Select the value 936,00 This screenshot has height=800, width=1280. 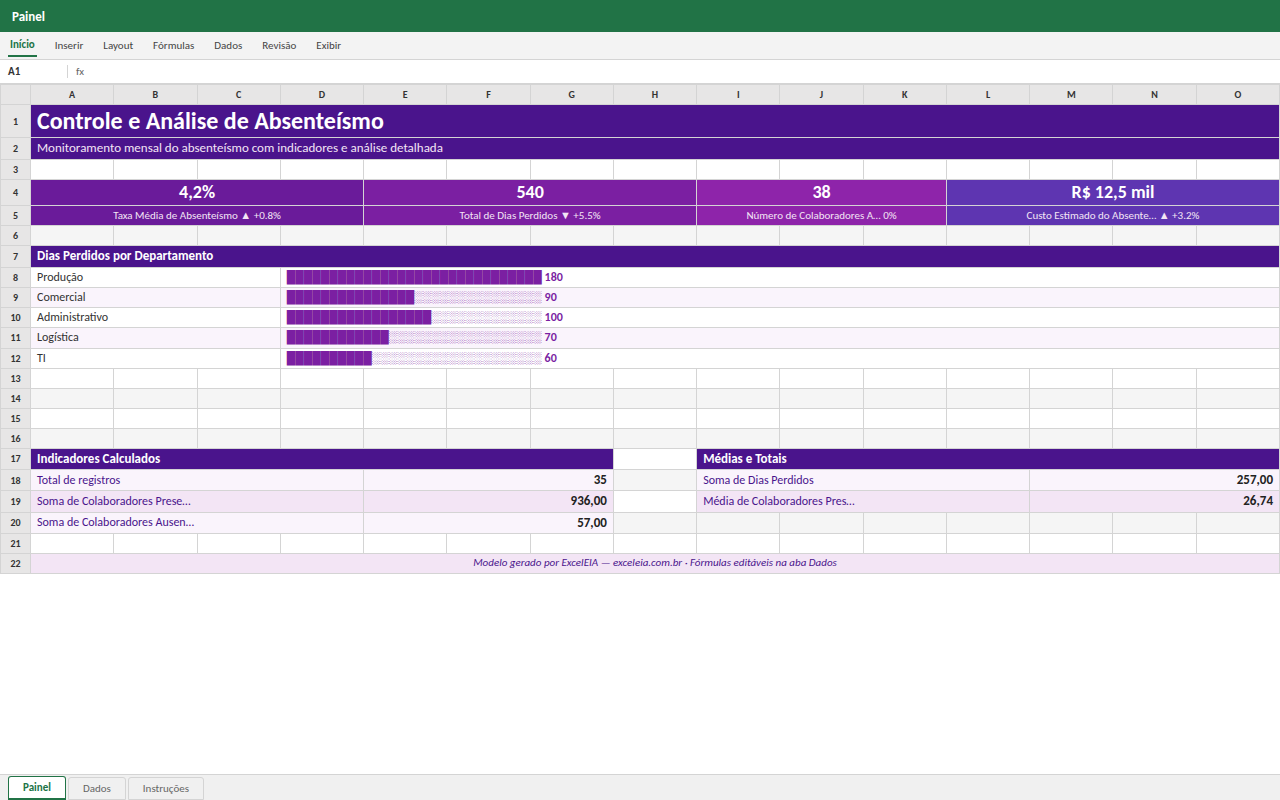(x=489, y=501)
